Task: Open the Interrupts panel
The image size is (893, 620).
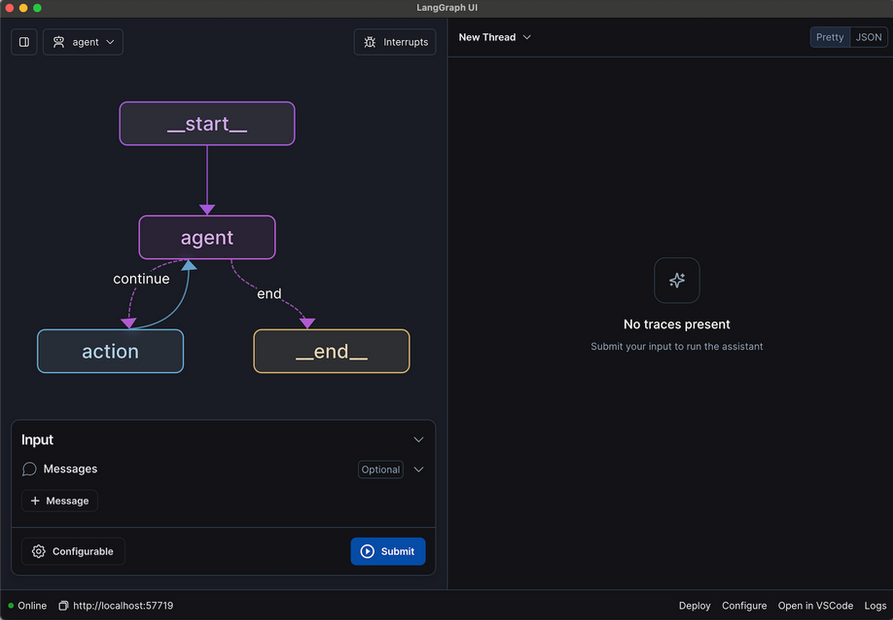Action: tap(395, 42)
